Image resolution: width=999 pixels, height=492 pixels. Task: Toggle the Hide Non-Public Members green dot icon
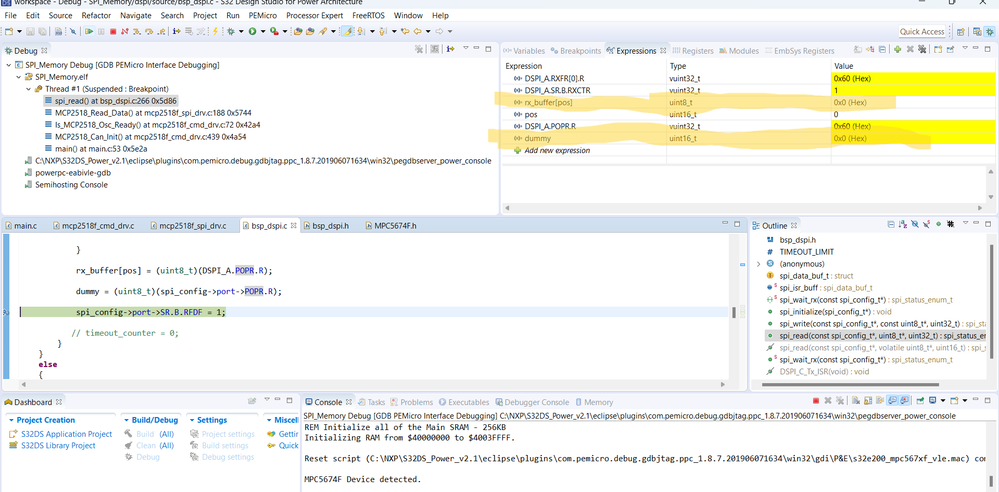coord(938,224)
